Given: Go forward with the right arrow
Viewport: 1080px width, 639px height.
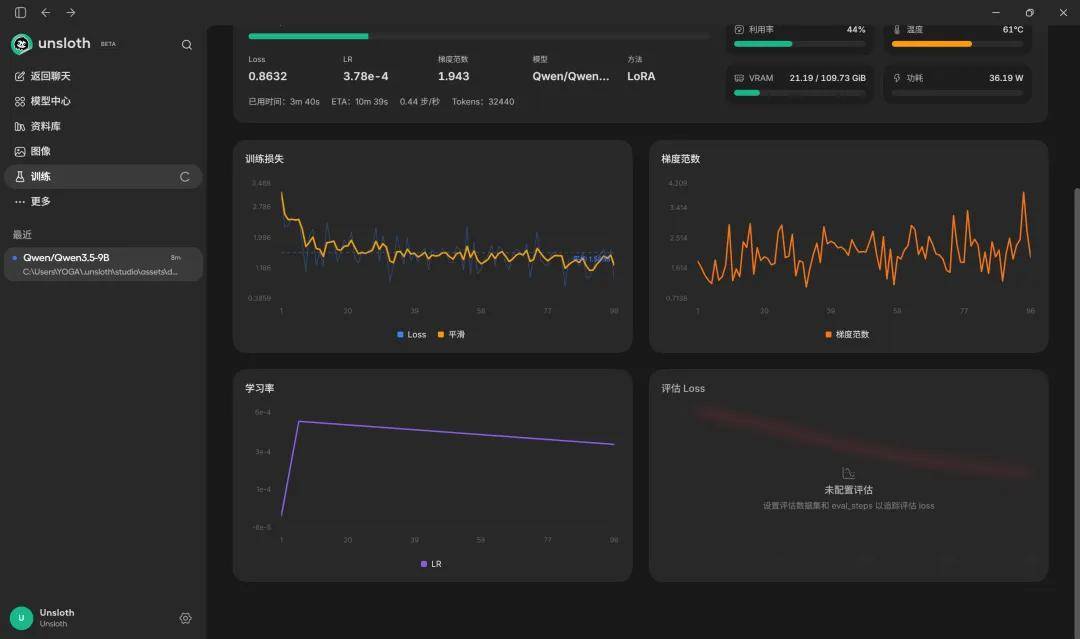Looking at the screenshot, I should coord(71,12).
